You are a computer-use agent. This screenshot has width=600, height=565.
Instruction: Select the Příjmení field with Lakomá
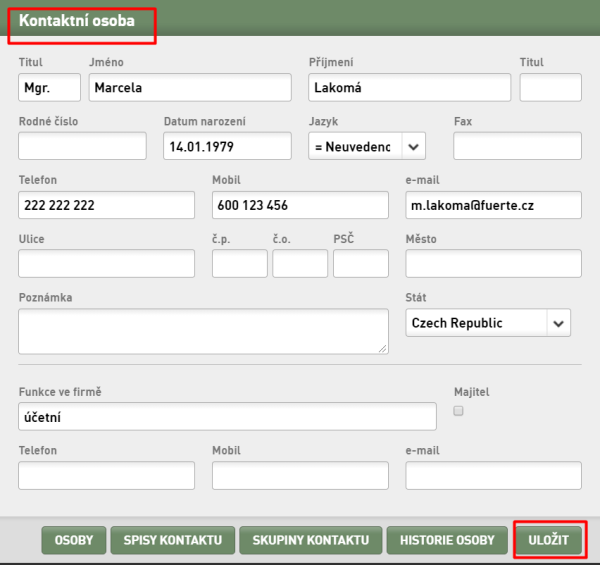coord(409,88)
